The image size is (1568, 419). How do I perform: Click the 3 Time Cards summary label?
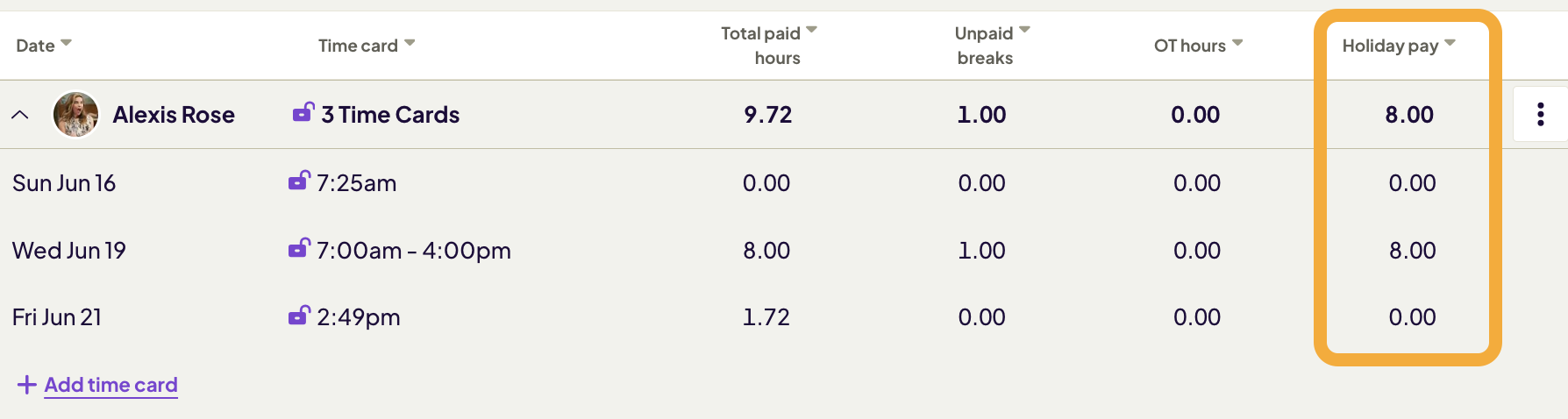390,115
